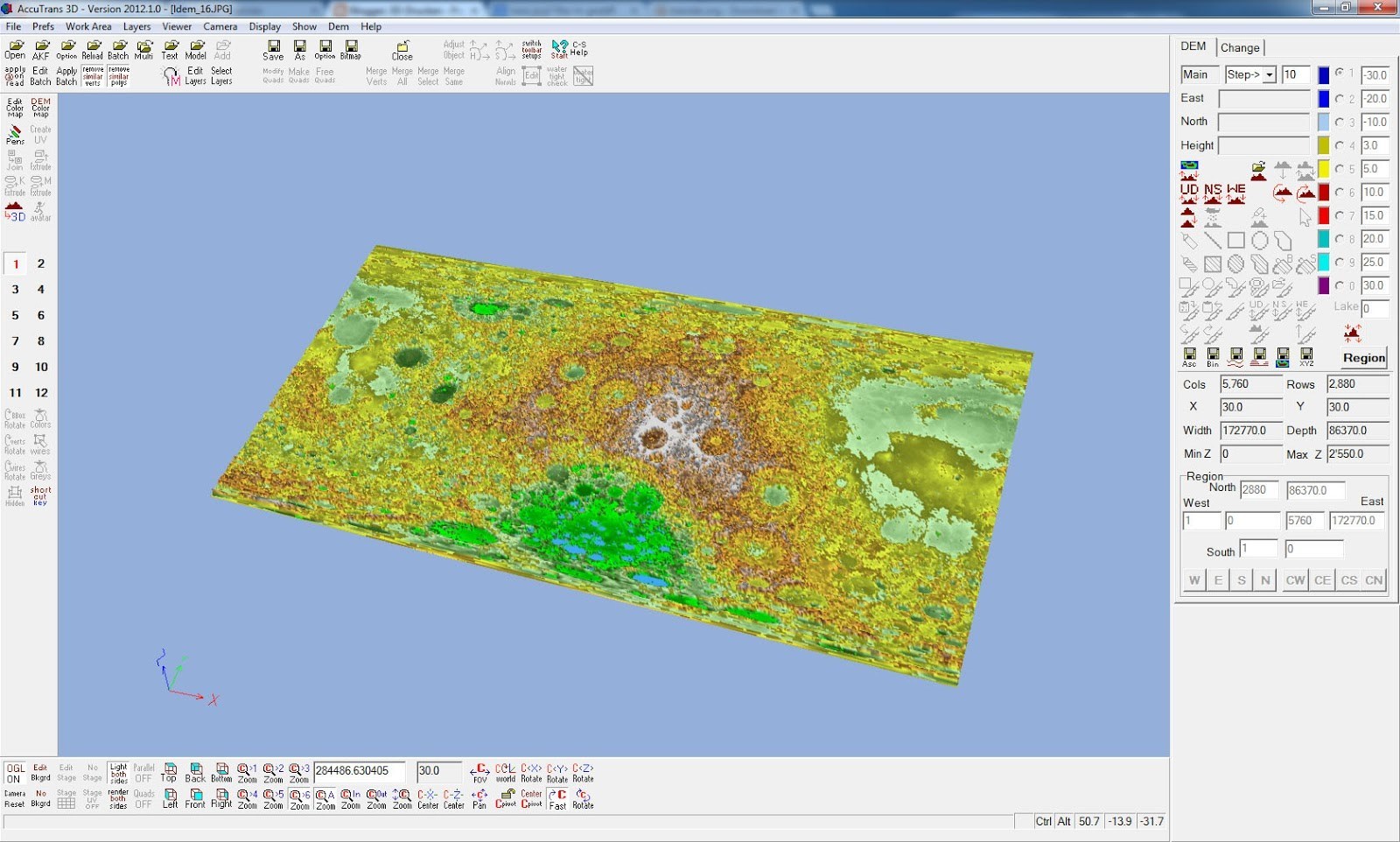Image resolution: width=1400 pixels, height=842 pixels.
Task: Click the purple color swatch
Action: pos(1324,285)
